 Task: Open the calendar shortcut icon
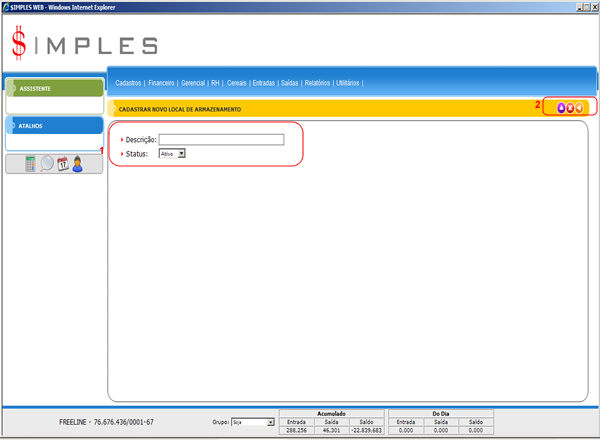click(x=62, y=164)
